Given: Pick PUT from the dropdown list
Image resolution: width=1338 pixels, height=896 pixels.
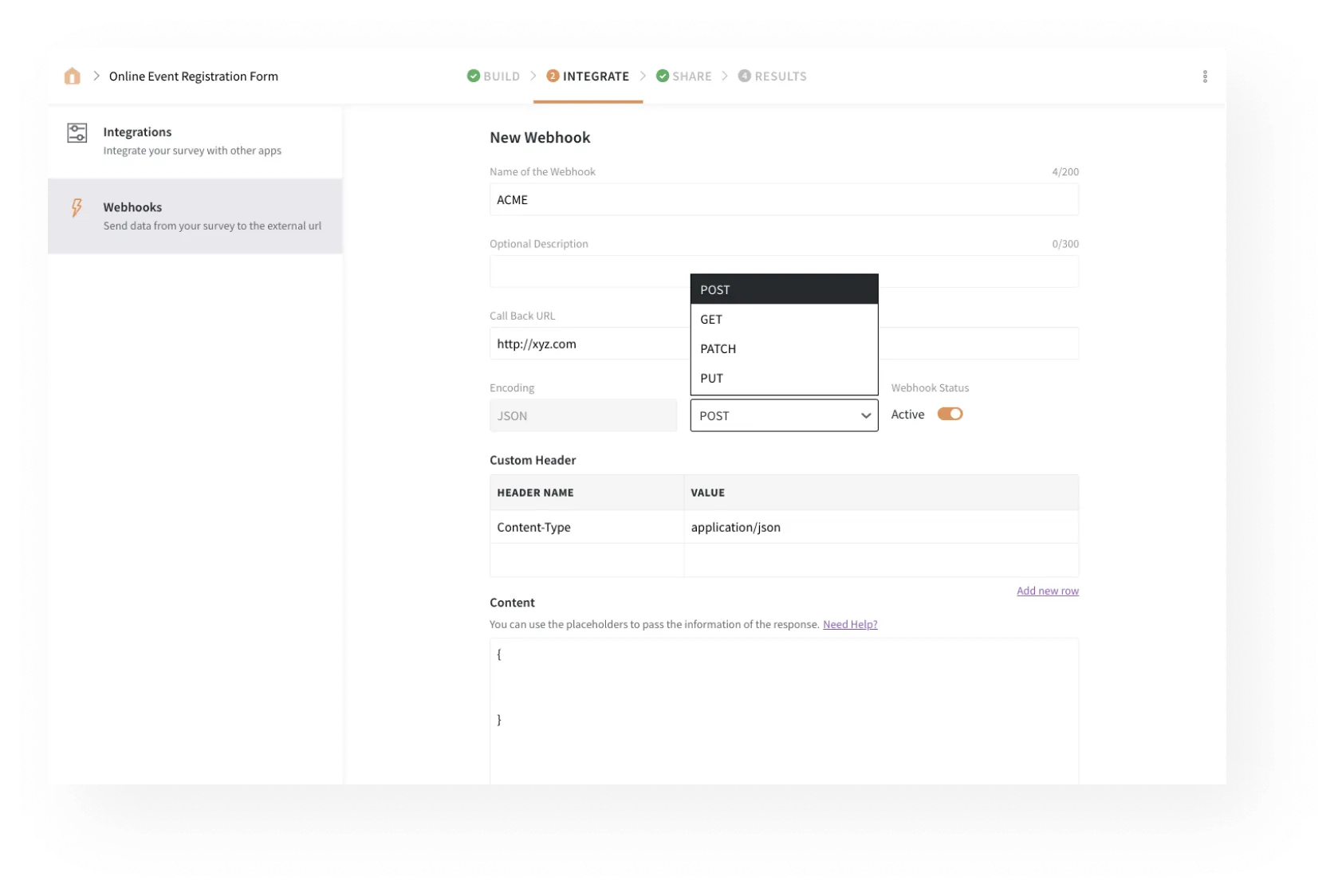Looking at the screenshot, I should pos(711,378).
